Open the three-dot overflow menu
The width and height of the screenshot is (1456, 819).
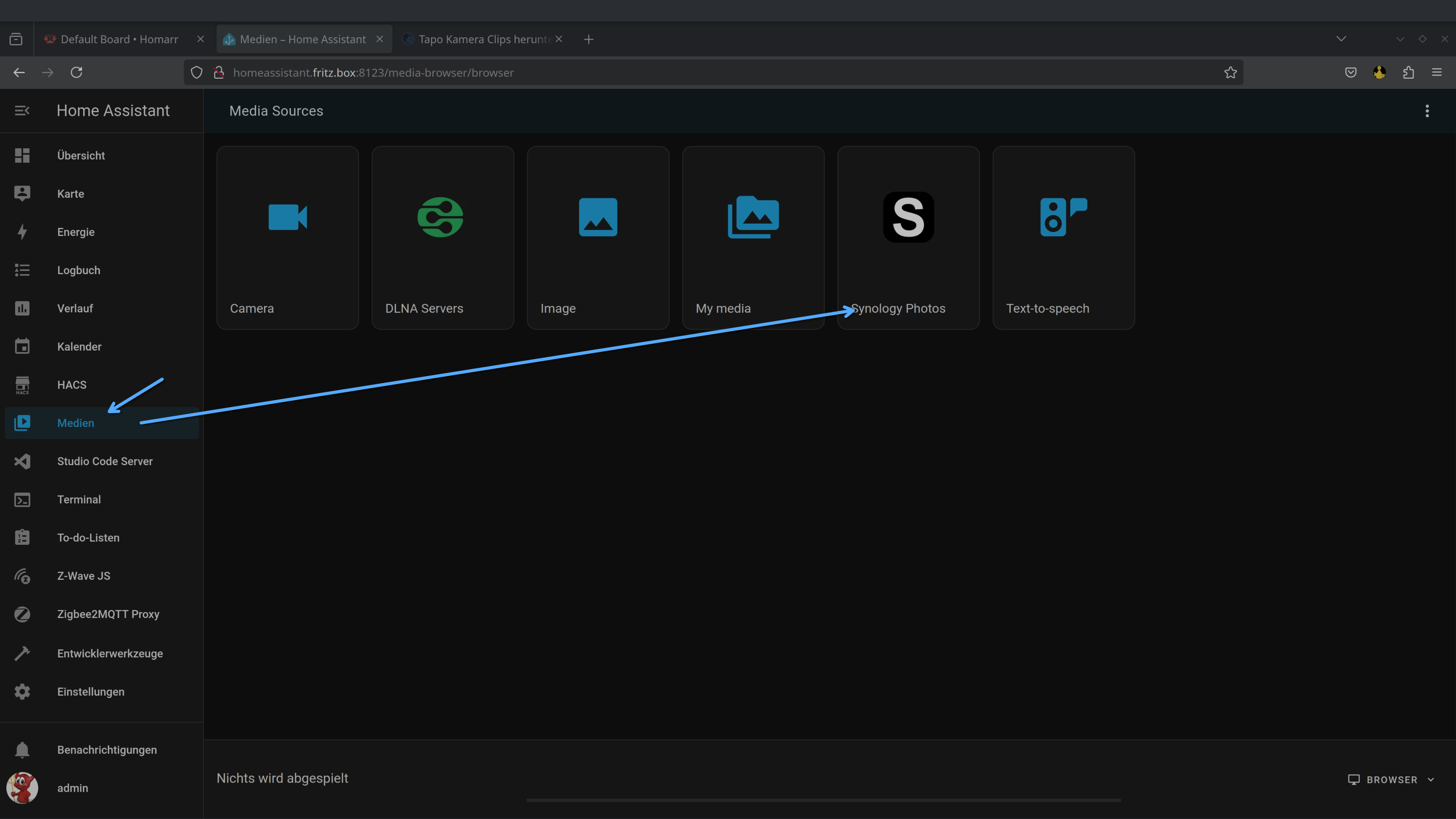click(1426, 111)
